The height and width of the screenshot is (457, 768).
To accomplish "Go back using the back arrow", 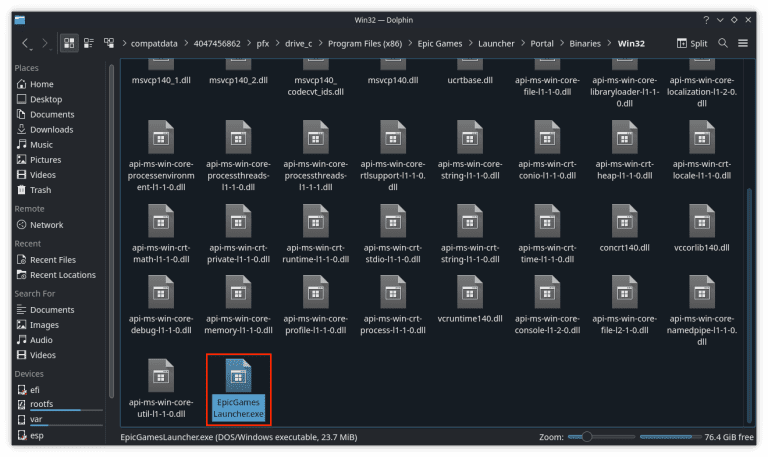I will click(25, 44).
